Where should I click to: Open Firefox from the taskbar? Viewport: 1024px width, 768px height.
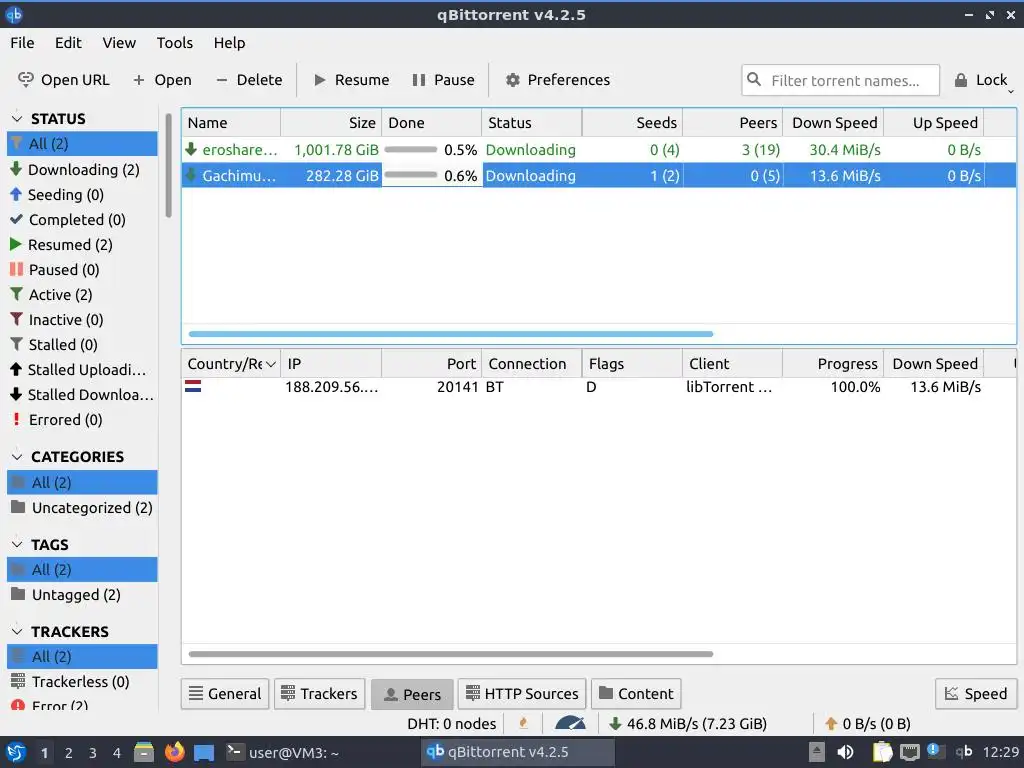[174, 752]
